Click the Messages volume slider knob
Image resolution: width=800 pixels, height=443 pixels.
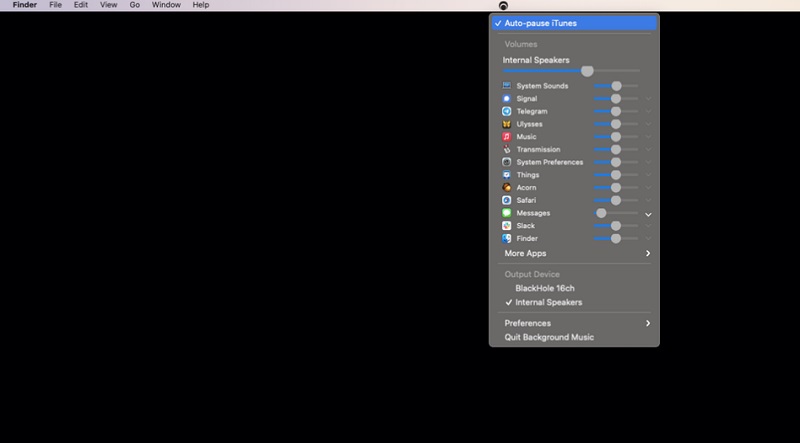coord(601,213)
